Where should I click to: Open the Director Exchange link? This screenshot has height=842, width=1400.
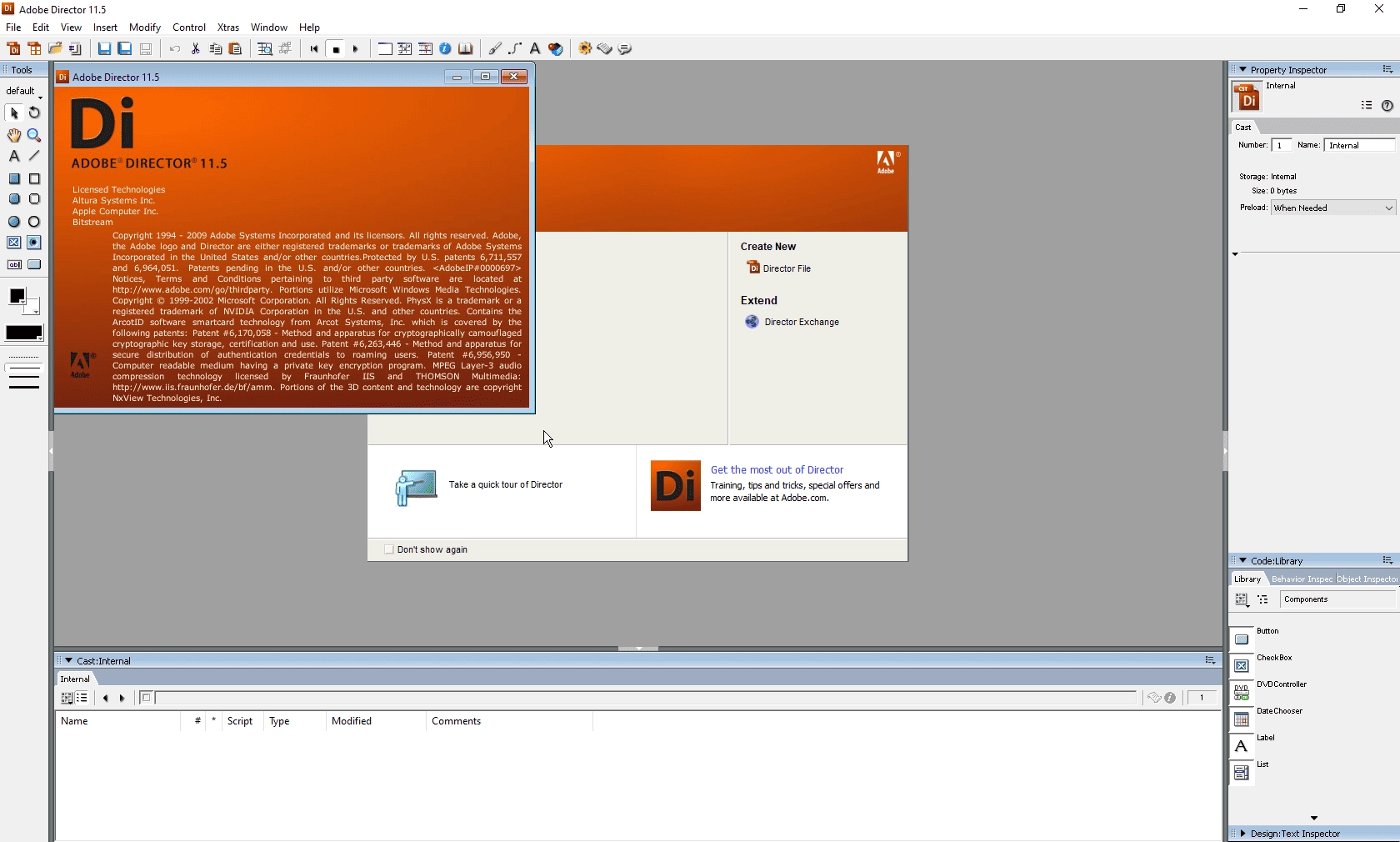coord(792,323)
